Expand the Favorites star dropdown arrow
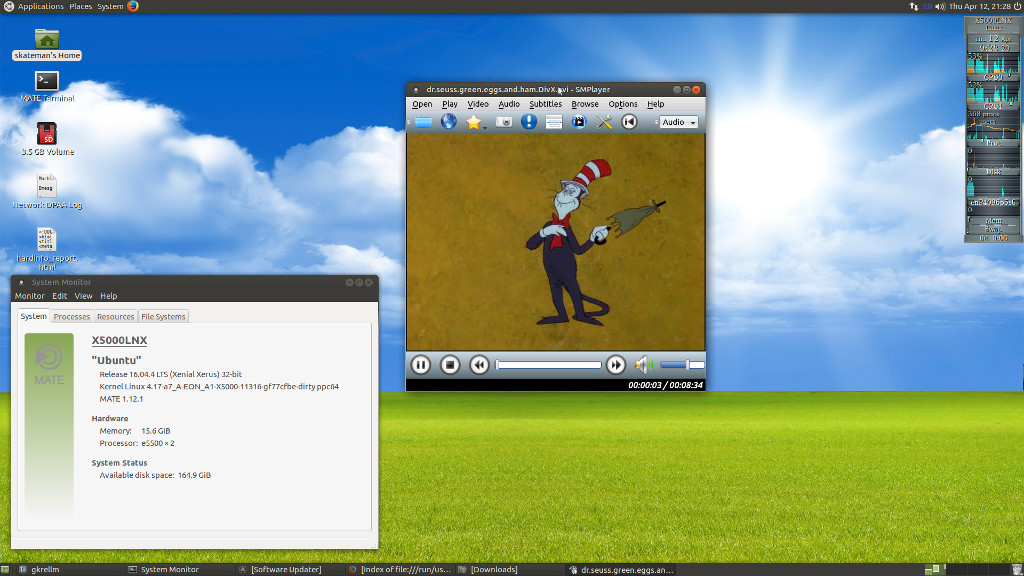The height and width of the screenshot is (576, 1024). pyautogui.click(x=485, y=127)
